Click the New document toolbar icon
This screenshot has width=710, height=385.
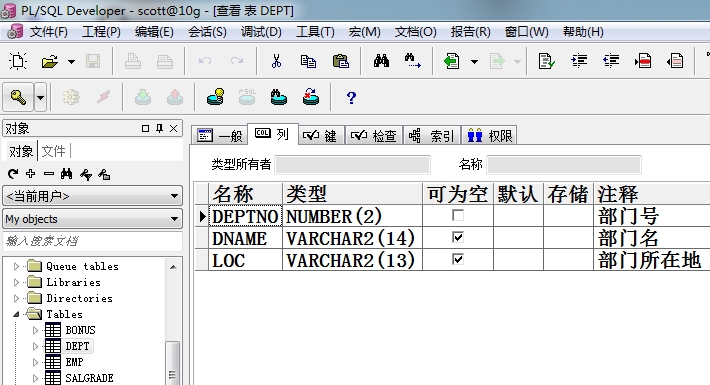[x=18, y=61]
